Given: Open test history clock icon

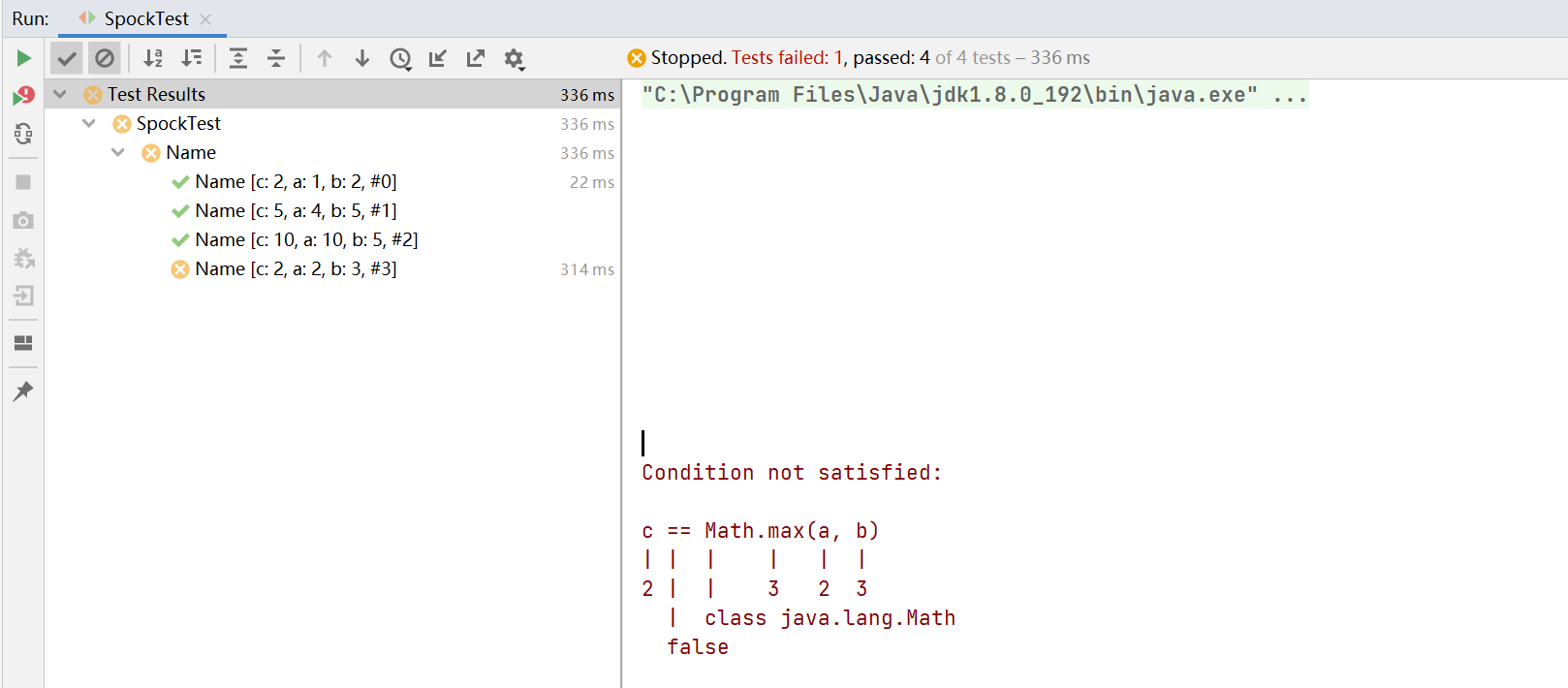Looking at the screenshot, I should (400, 58).
